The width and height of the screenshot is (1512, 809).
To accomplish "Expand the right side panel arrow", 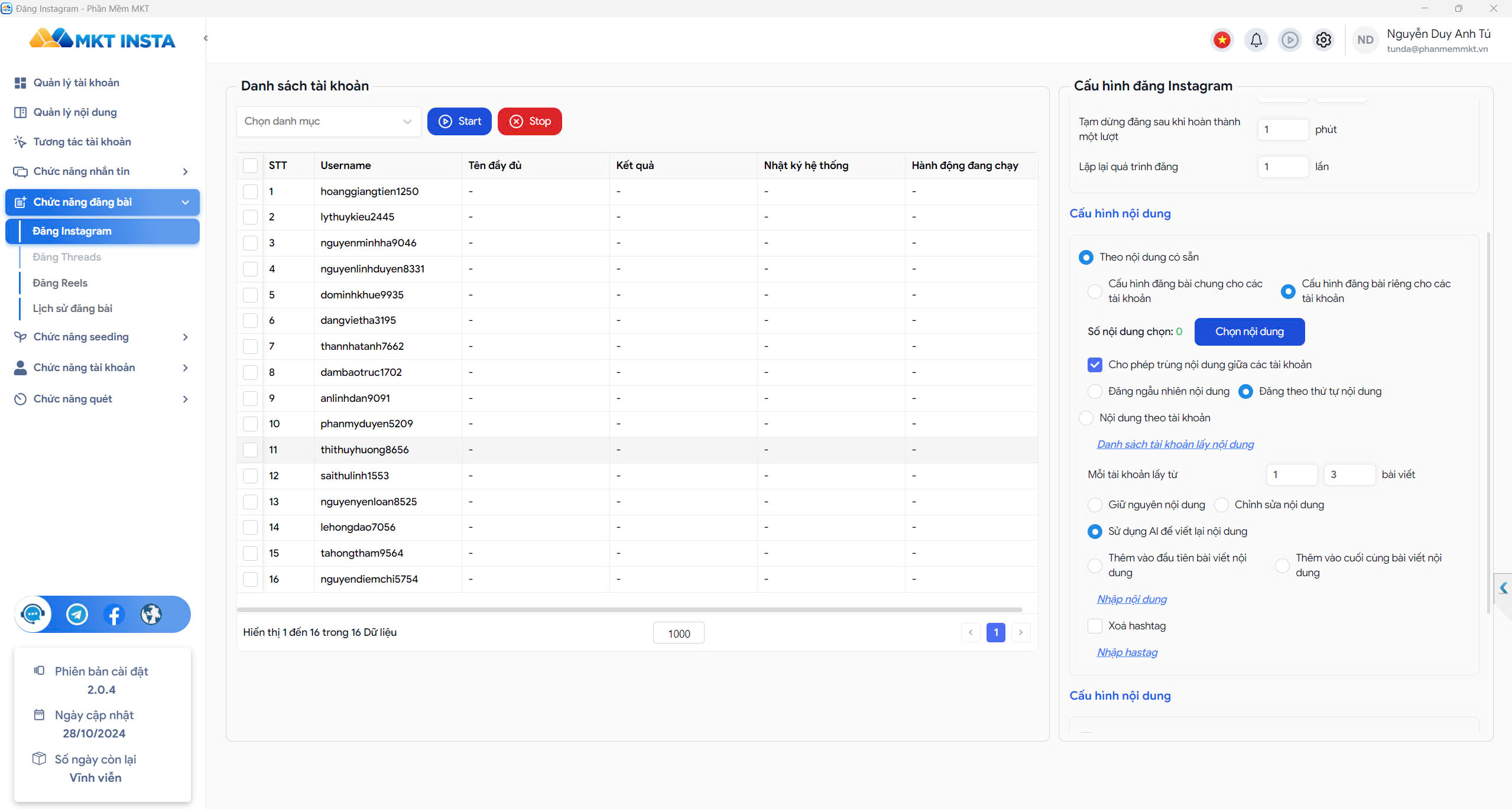I will coord(1503,588).
